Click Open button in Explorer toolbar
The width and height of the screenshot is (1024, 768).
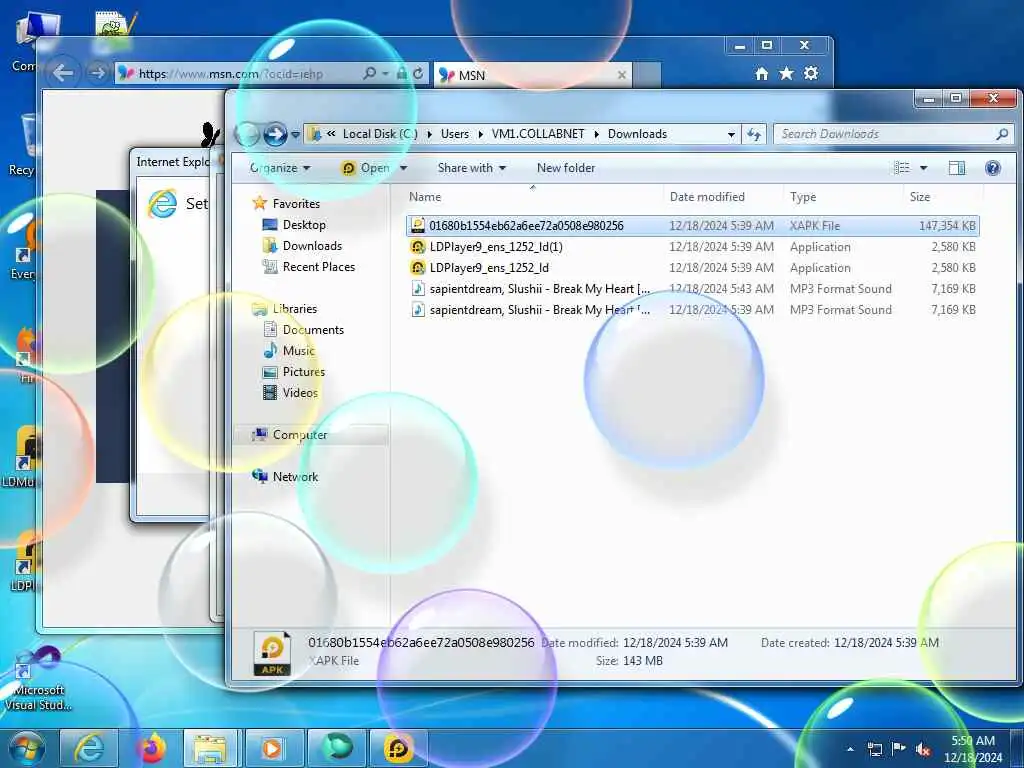coord(366,168)
